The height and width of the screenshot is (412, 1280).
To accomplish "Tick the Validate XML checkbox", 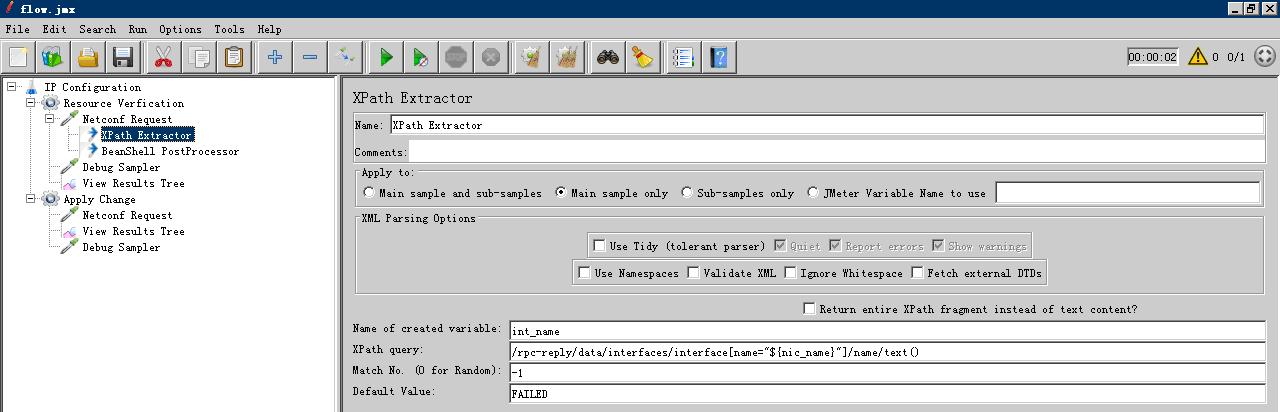I will 693,273.
